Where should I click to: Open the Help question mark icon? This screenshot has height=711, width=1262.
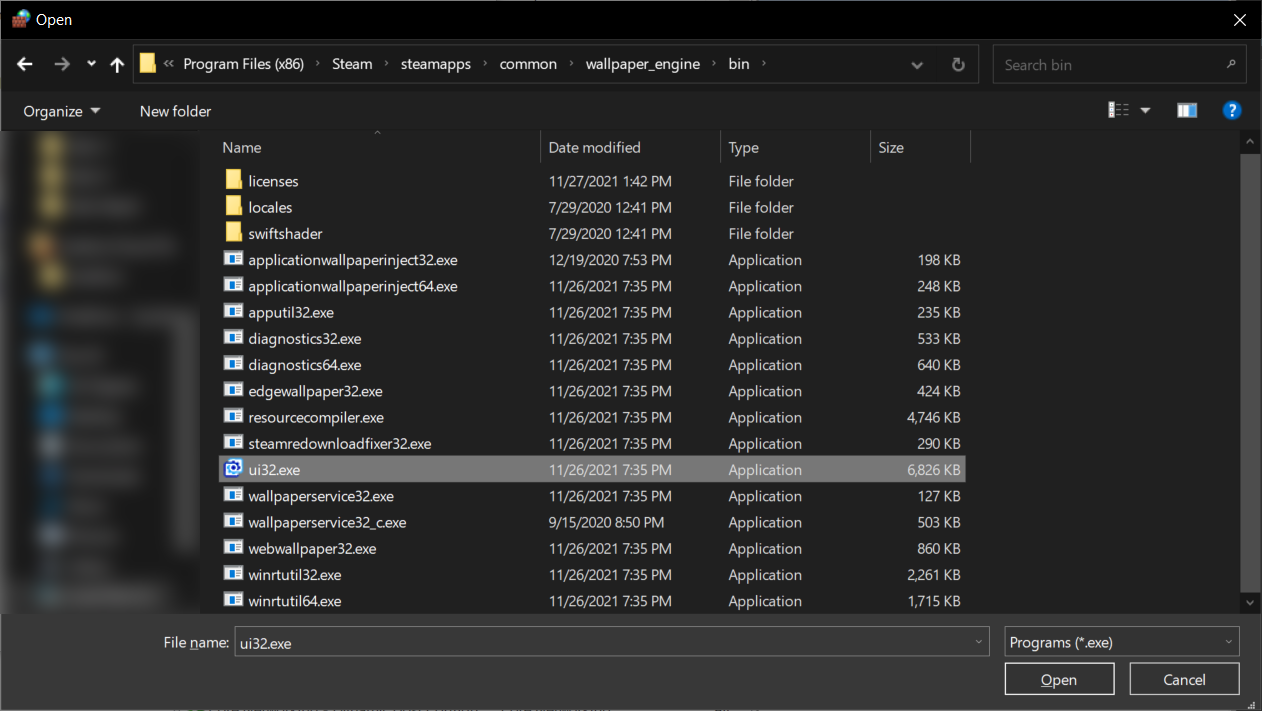point(1232,110)
